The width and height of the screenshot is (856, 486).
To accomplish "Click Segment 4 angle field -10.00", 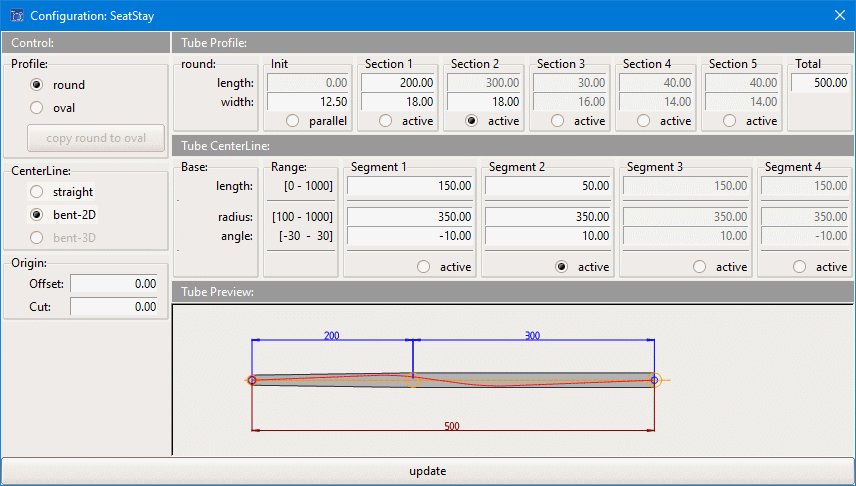I will pyautogui.click(x=806, y=236).
